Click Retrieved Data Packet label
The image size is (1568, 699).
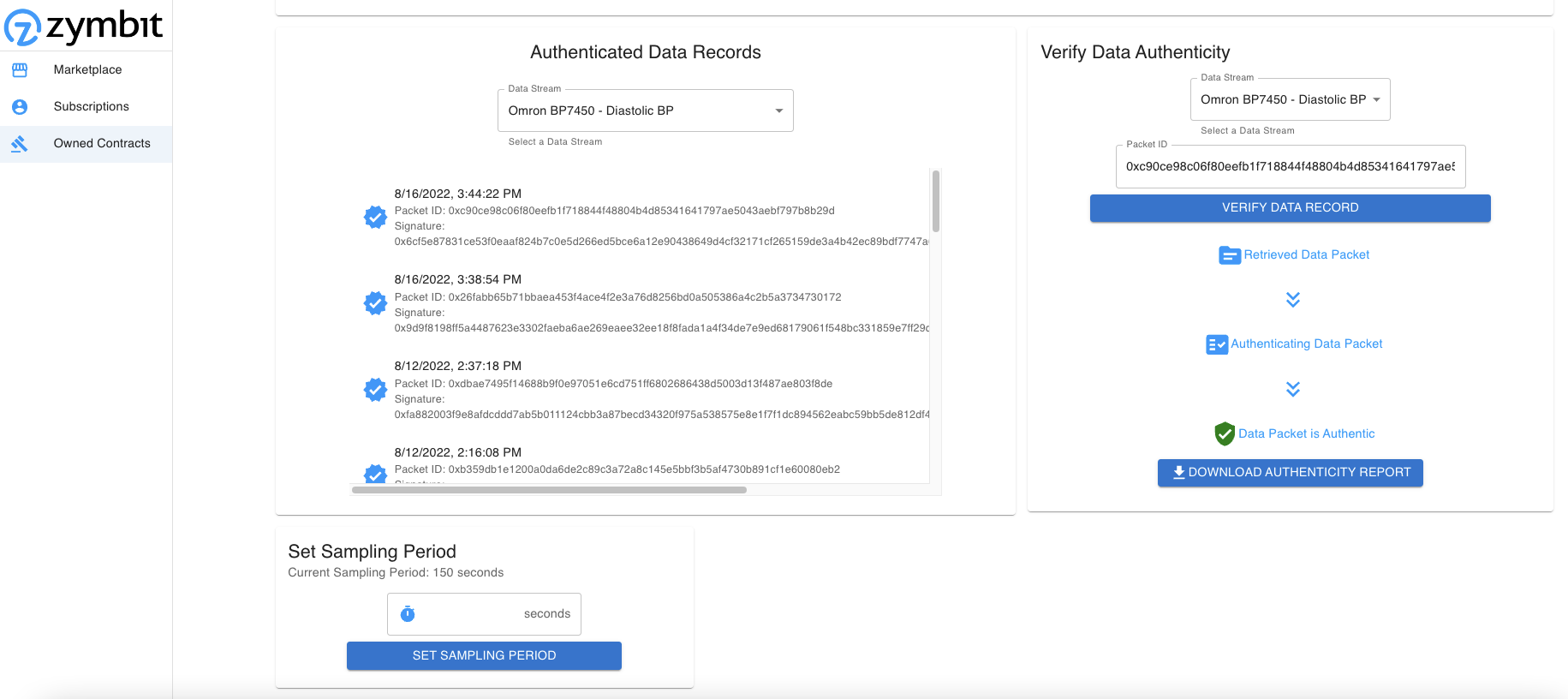tap(1306, 254)
